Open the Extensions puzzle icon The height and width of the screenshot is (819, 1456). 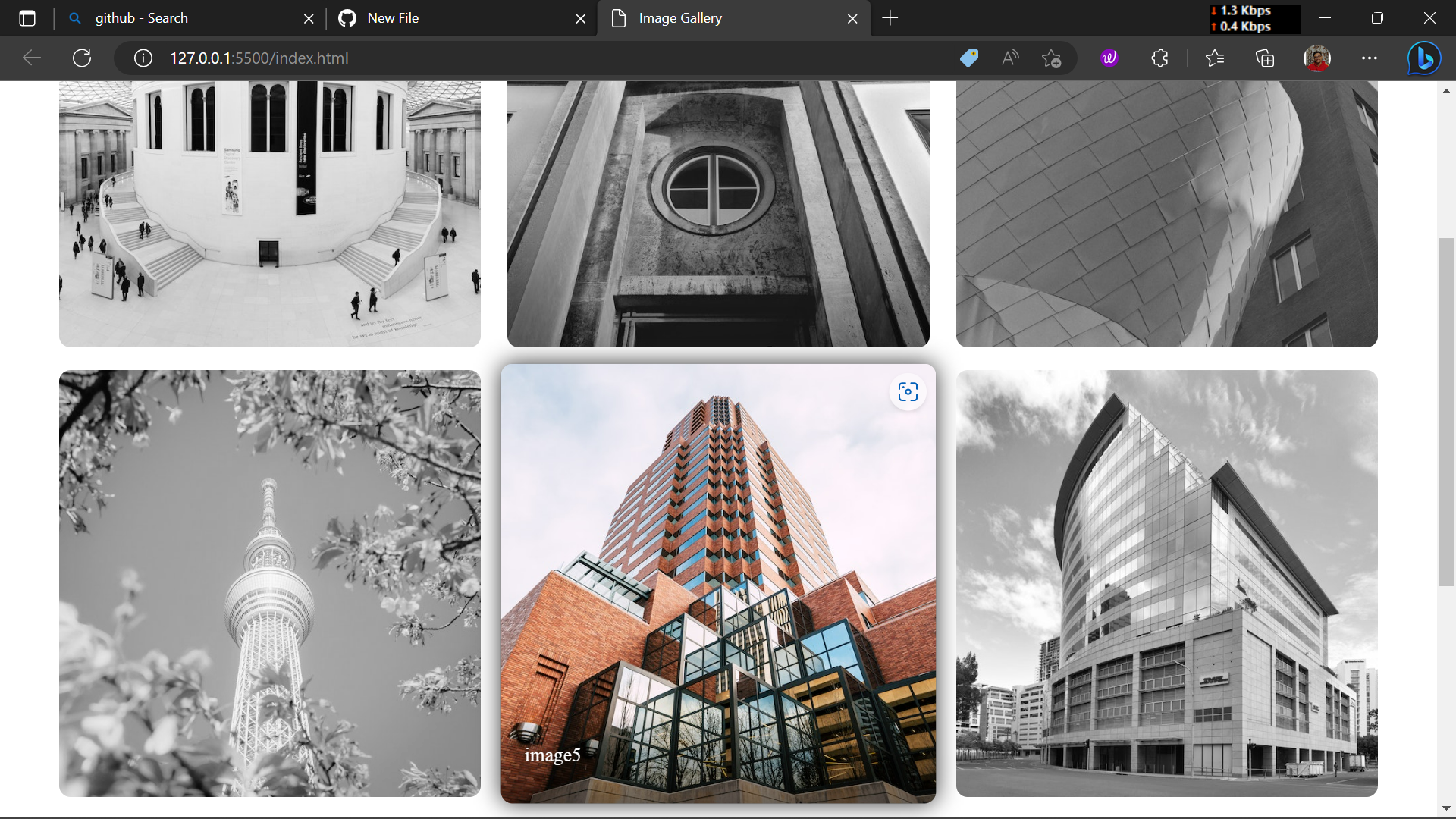pos(1159,58)
